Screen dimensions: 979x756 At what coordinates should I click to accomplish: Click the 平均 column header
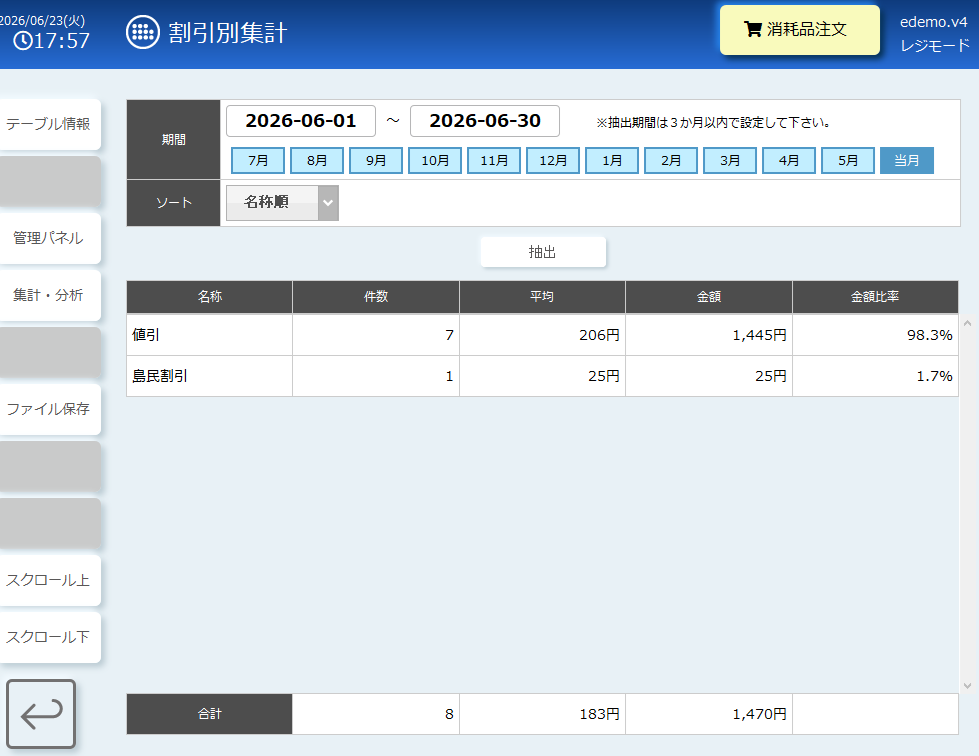point(542,297)
